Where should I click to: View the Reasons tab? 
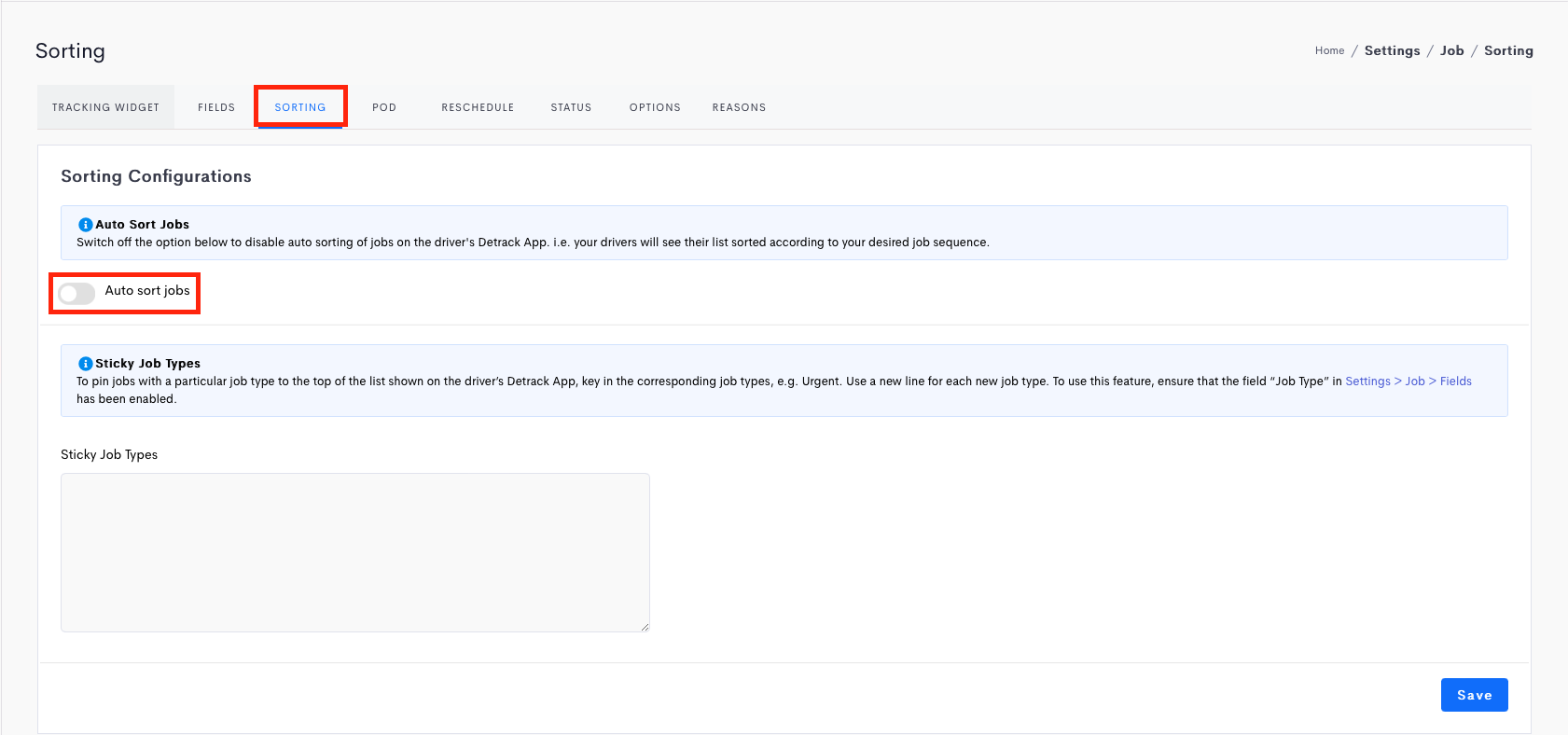point(739,107)
